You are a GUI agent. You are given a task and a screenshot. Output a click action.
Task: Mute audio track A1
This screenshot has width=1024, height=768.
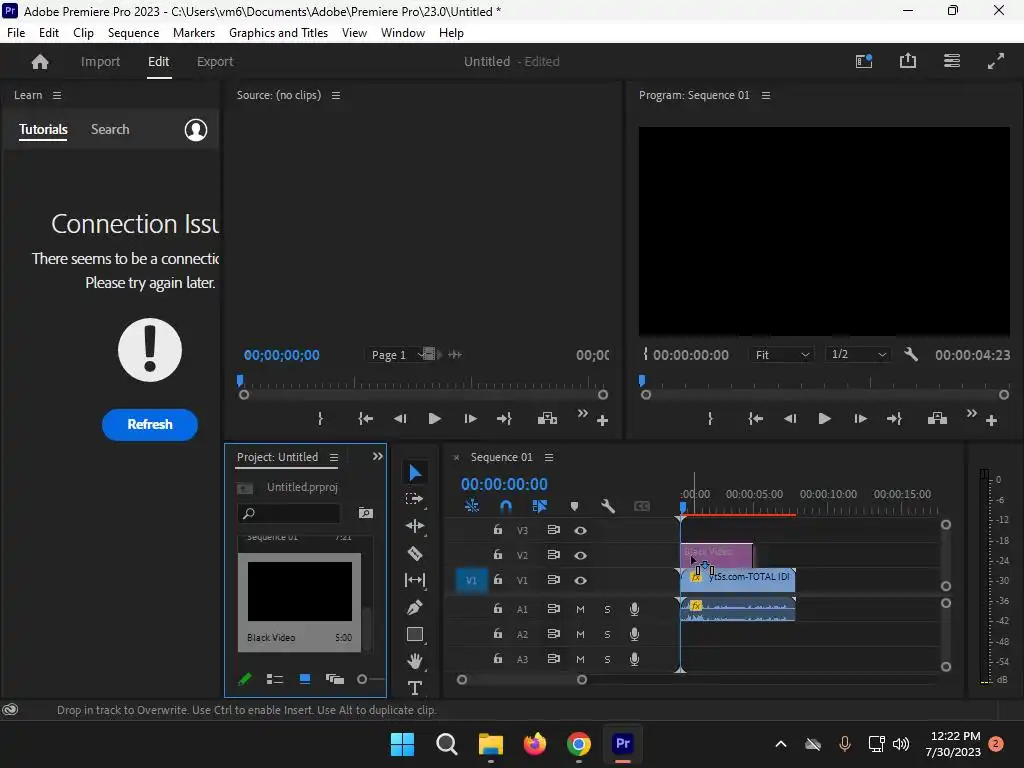580,609
